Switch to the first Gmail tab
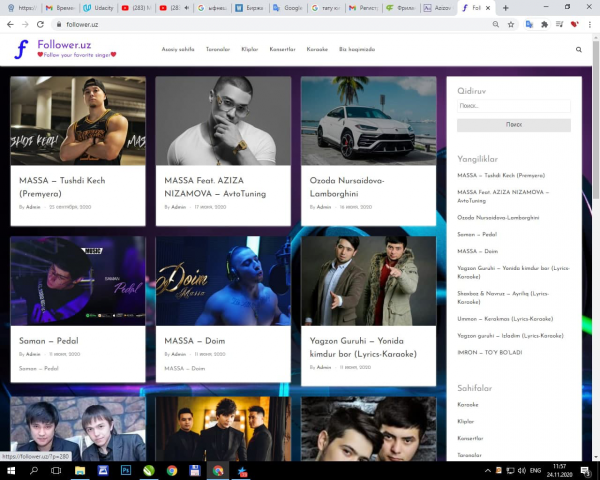 pos(60,8)
